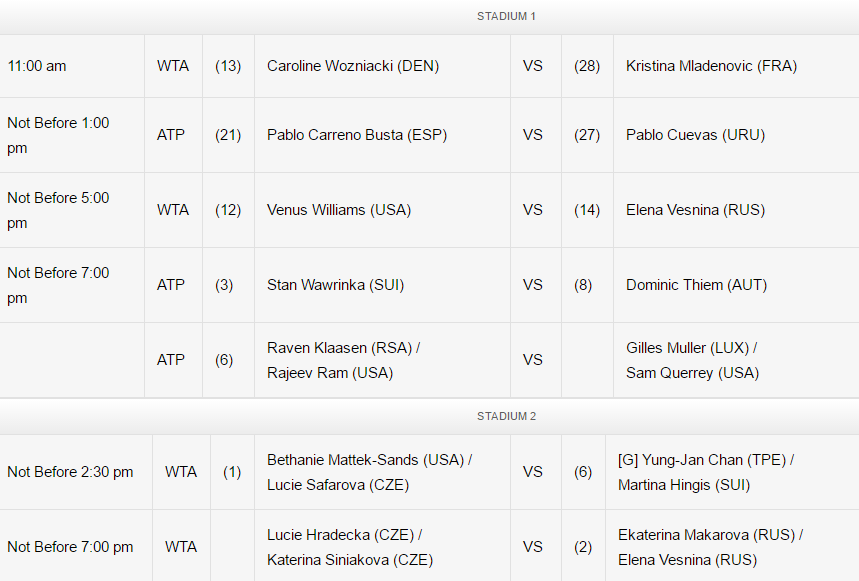Image resolution: width=859 pixels, height=581 pixels.
Task: Select Martina Hingis (SUI)
Action: (684, 485)
